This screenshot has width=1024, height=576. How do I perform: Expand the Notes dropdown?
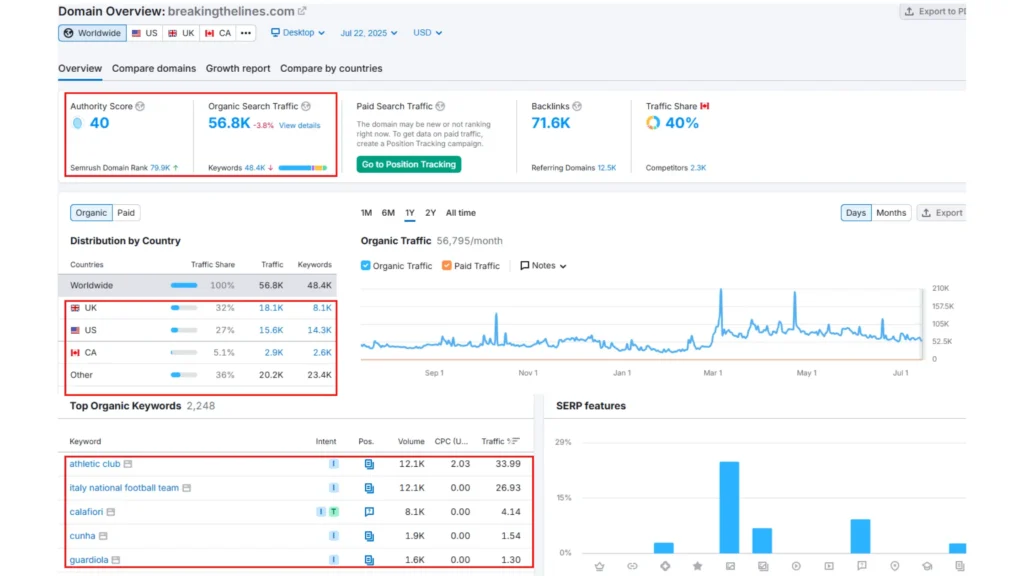click(x=543, y=265)
